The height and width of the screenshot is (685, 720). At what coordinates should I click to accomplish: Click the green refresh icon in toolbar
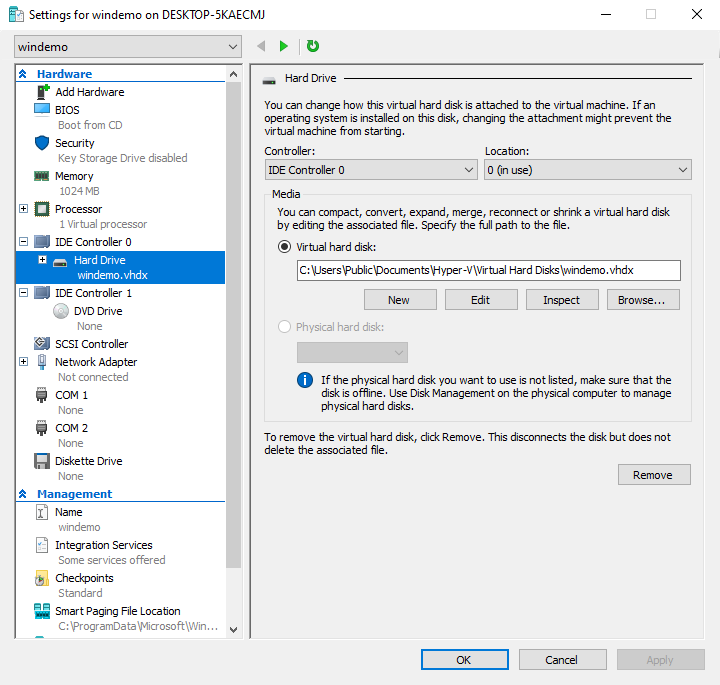313,46
